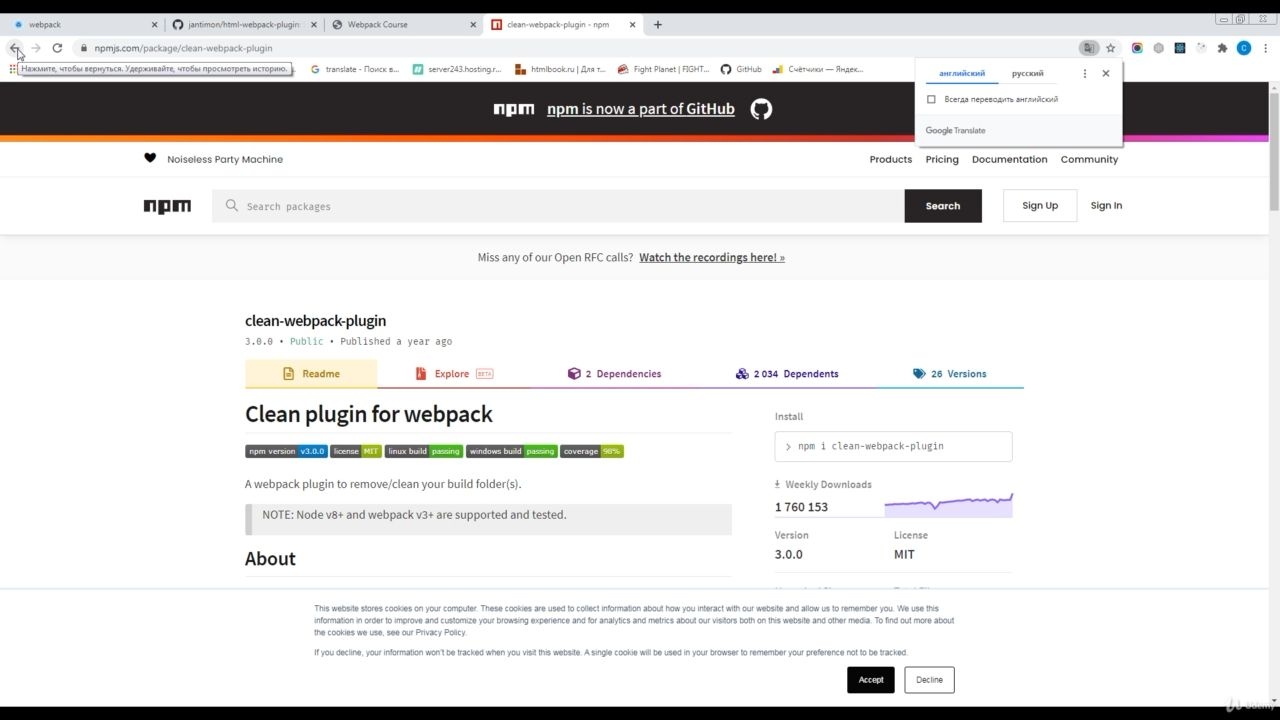Click the "Public" label under package name
This screenshot has height=720, width=1280.
click(307, 341)
